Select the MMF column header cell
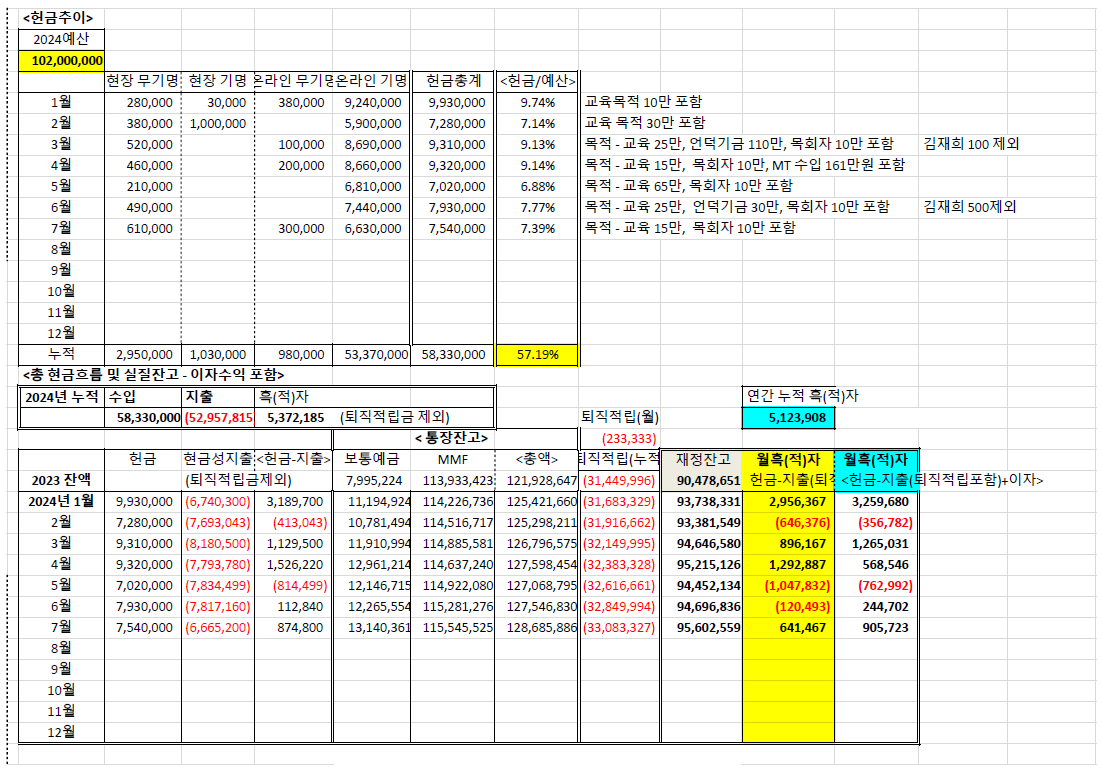The height and width of the screenshot is (771, 1103). [x=452, y=459]
